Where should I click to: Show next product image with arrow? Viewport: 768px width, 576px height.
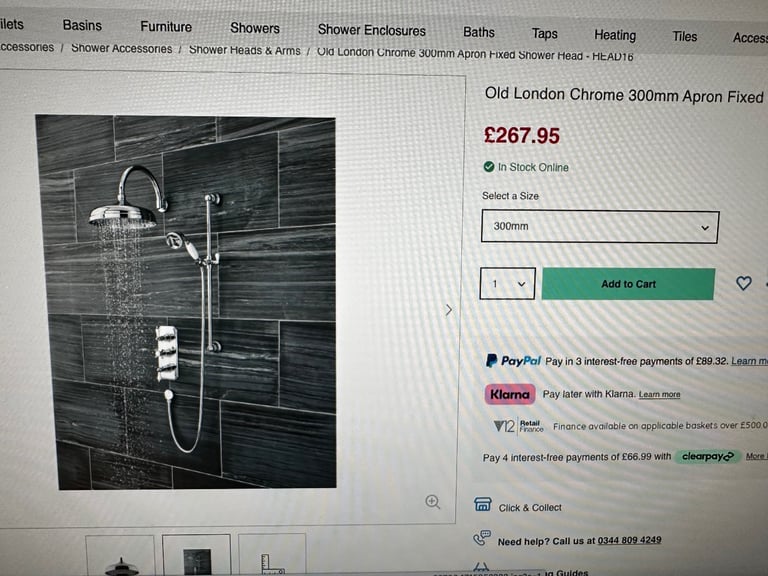(449, 310)
